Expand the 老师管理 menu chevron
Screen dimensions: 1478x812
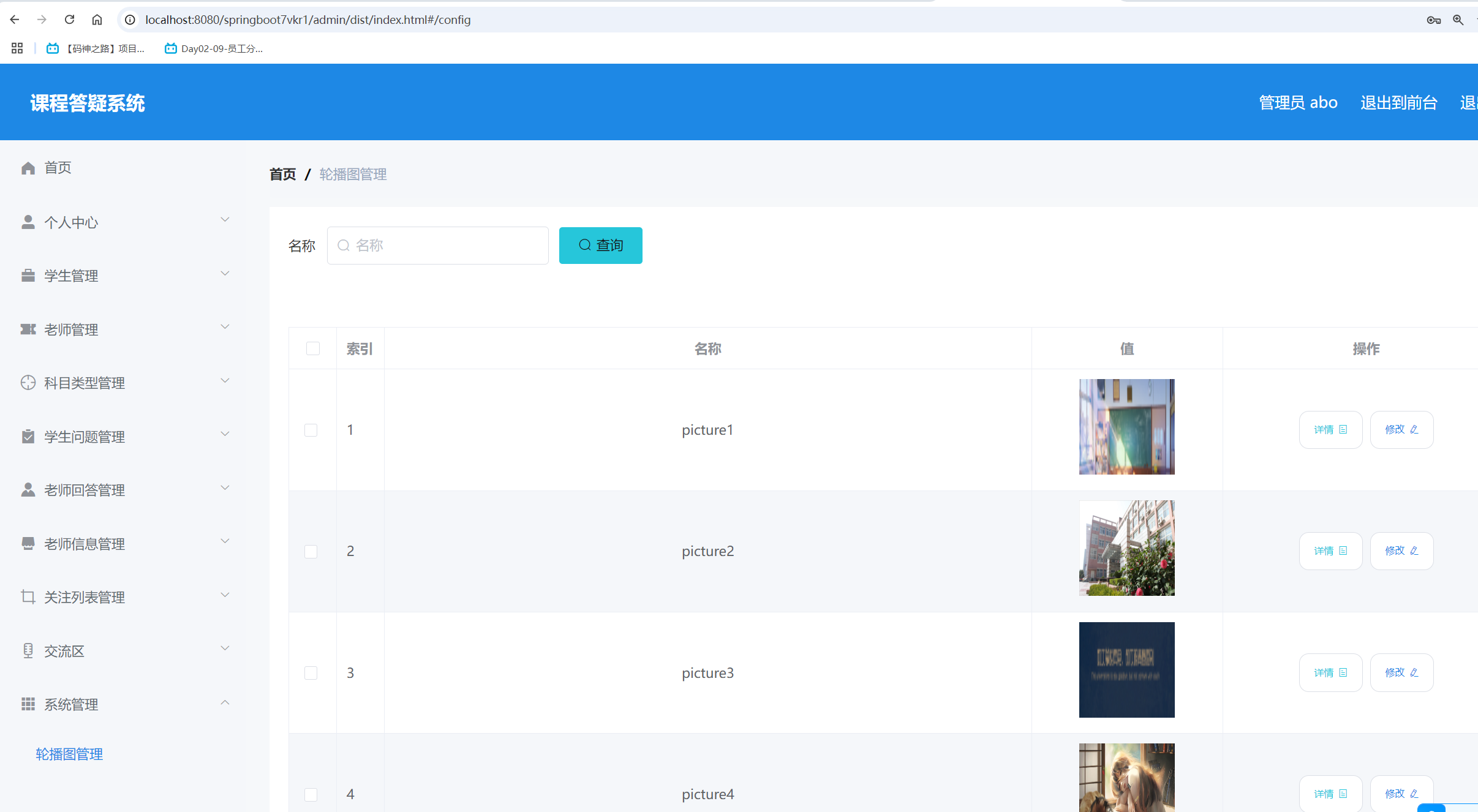(225, 327)
